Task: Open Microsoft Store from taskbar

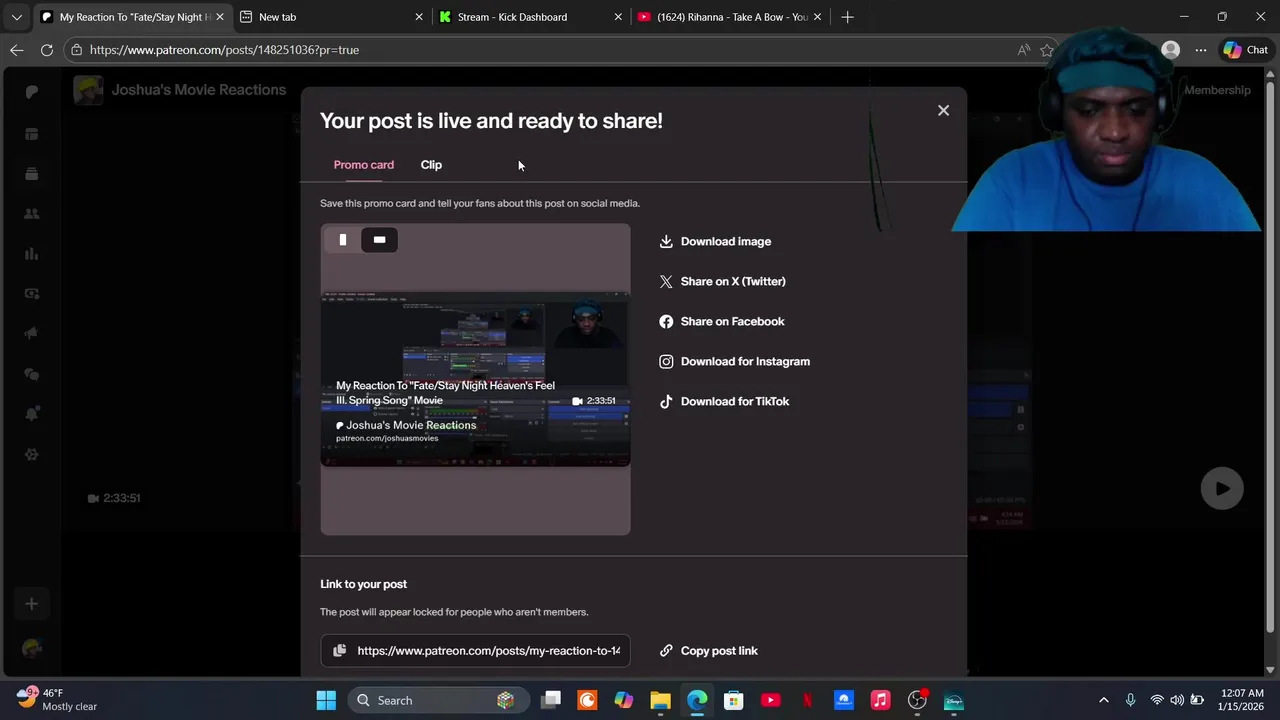Action: [x=734, y=700]
